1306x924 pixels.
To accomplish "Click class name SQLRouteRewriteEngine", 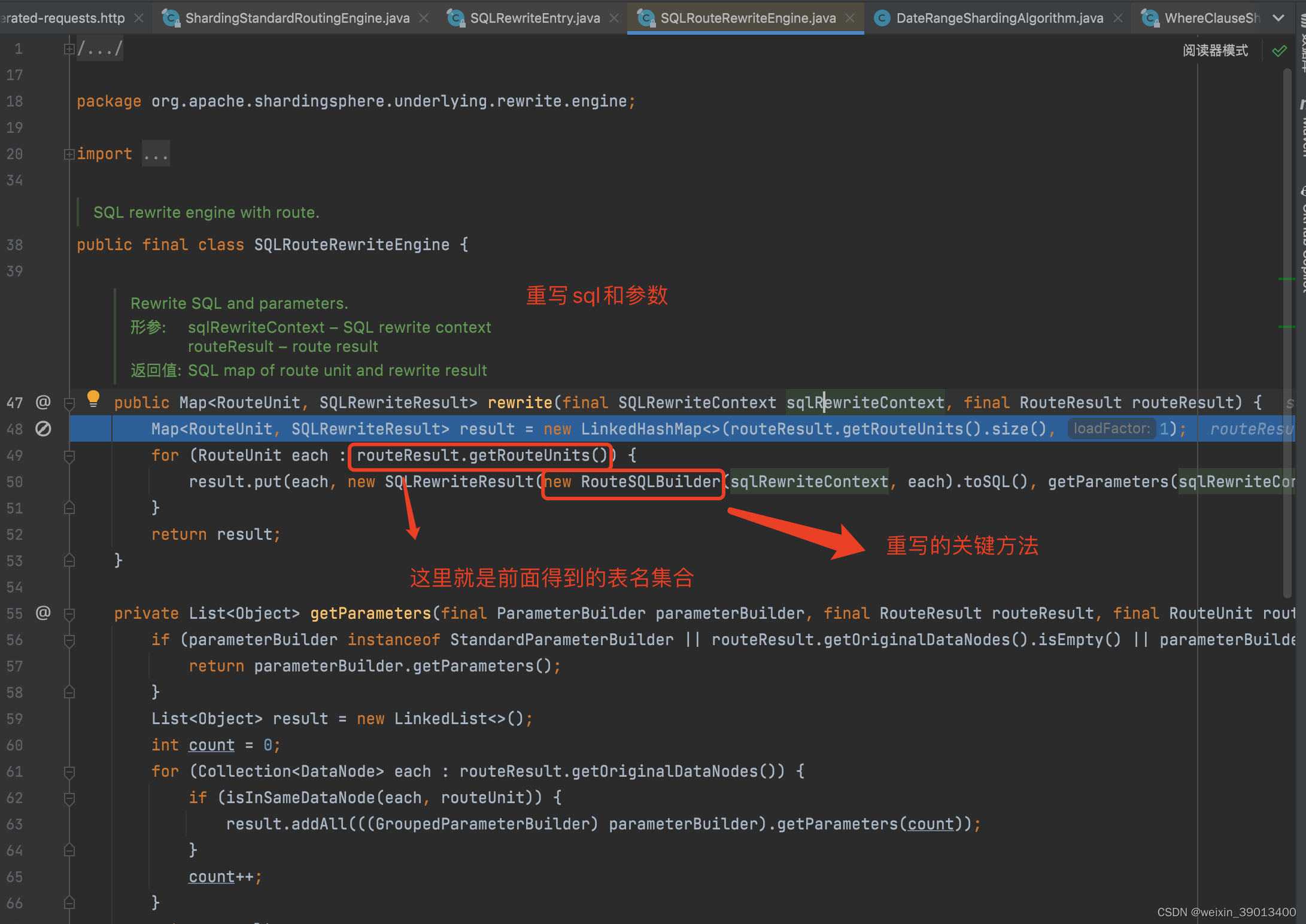I will (352, 245).
